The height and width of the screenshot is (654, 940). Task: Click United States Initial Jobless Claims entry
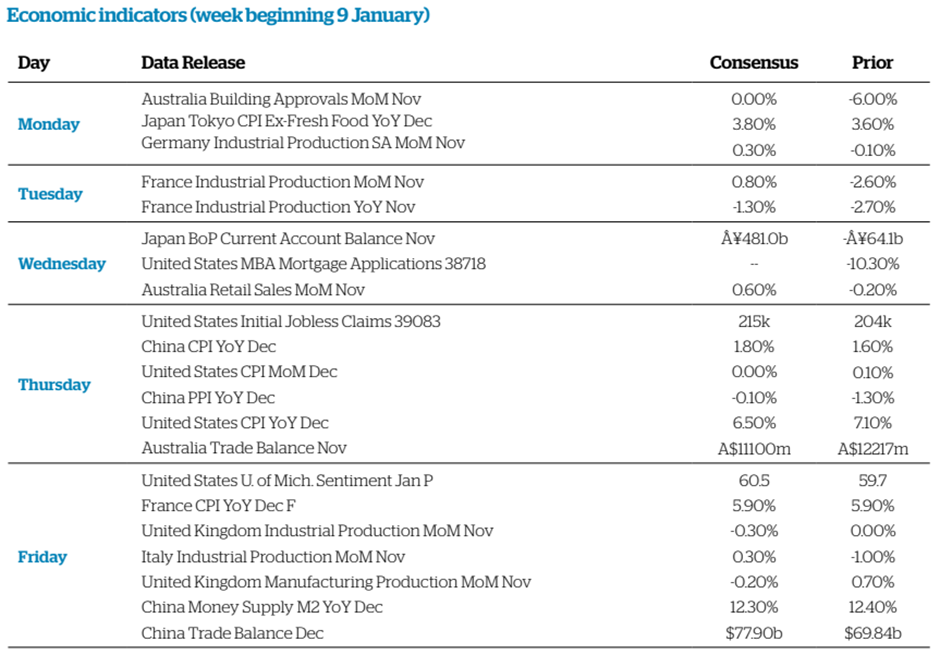pos(291,322)
